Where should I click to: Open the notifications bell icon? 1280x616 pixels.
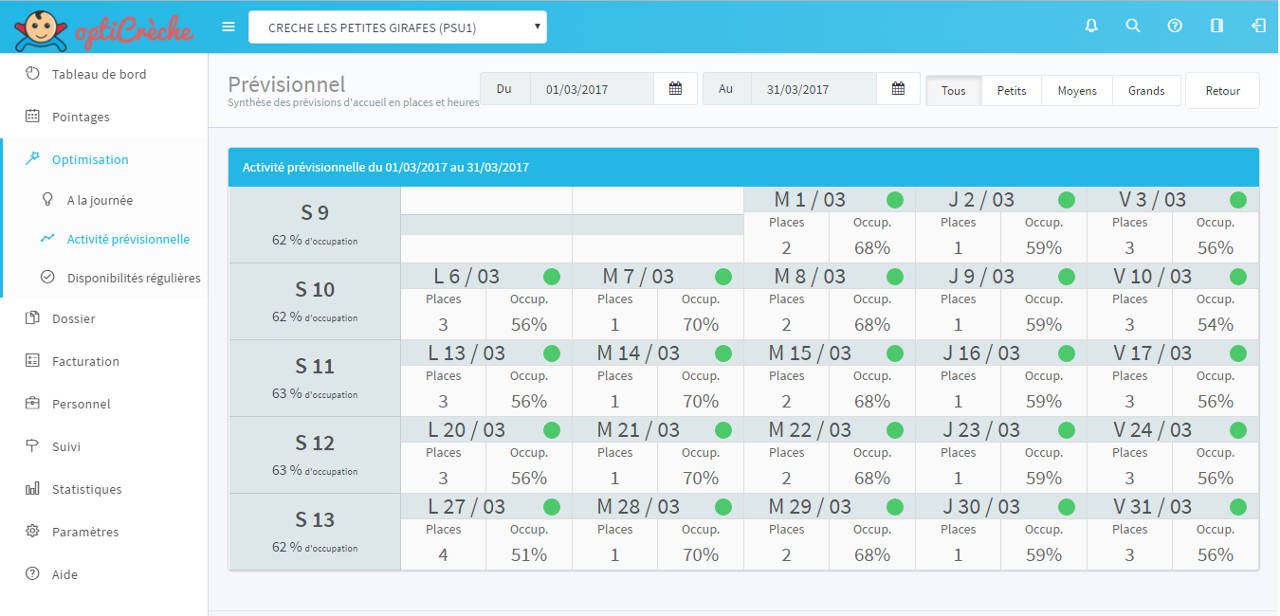pyautogui.click(x=1091, y=27)
